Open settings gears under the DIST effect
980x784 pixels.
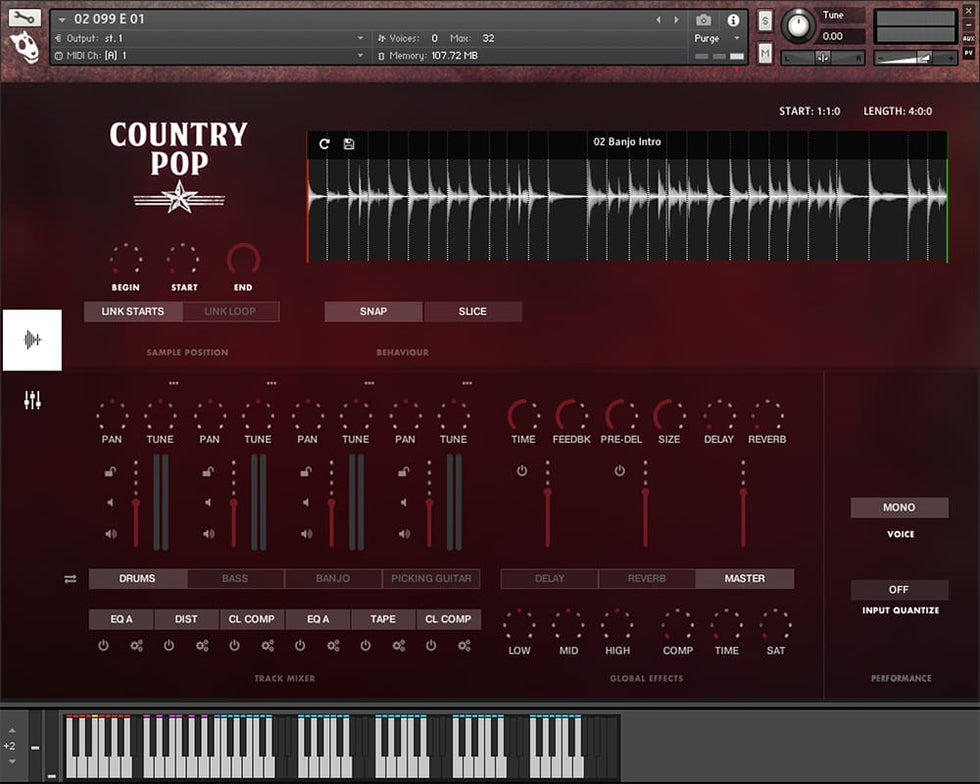202,646
